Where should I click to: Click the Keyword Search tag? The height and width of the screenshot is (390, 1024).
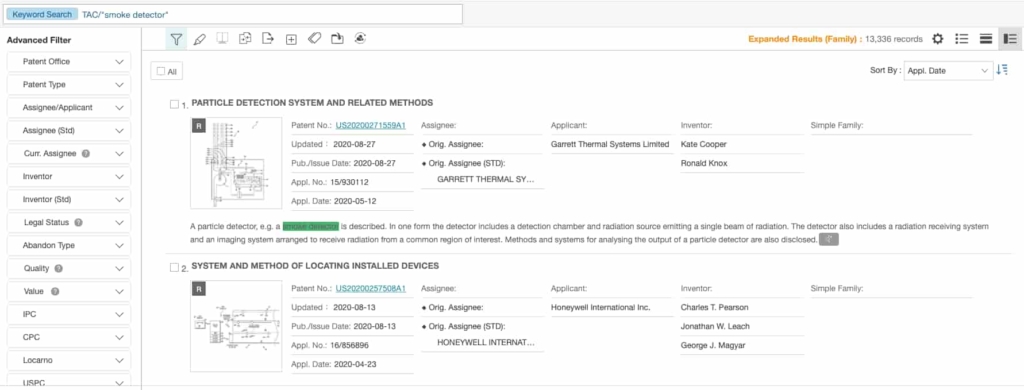click(x=42, y=14)
